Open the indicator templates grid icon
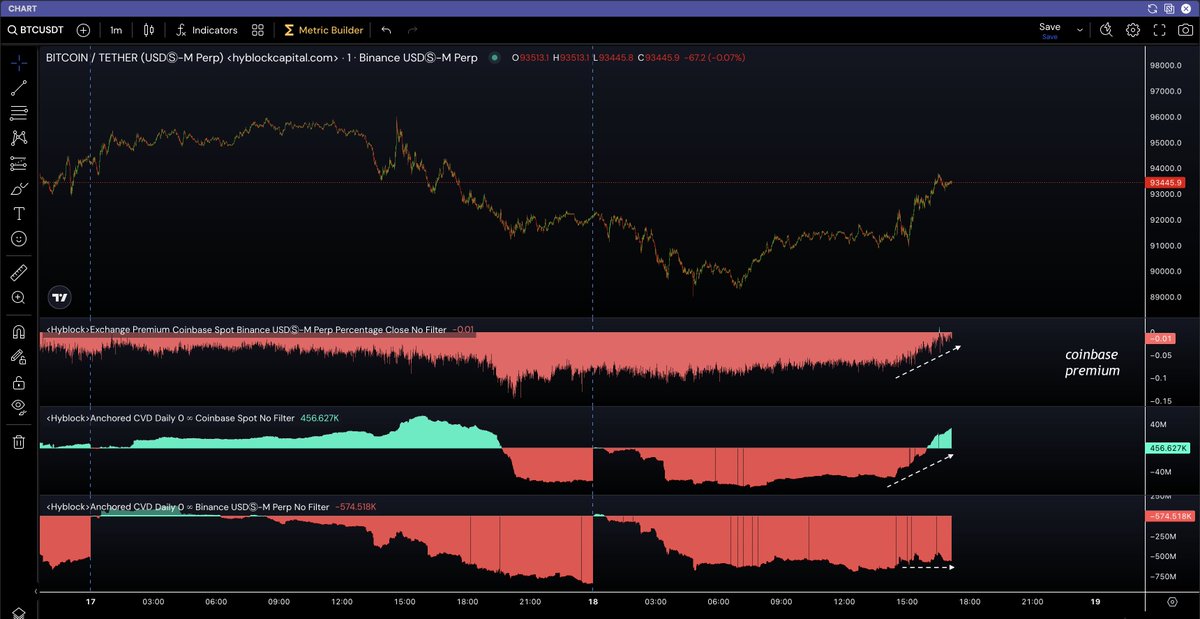The image size is (1200, 619). pos(258,30)
